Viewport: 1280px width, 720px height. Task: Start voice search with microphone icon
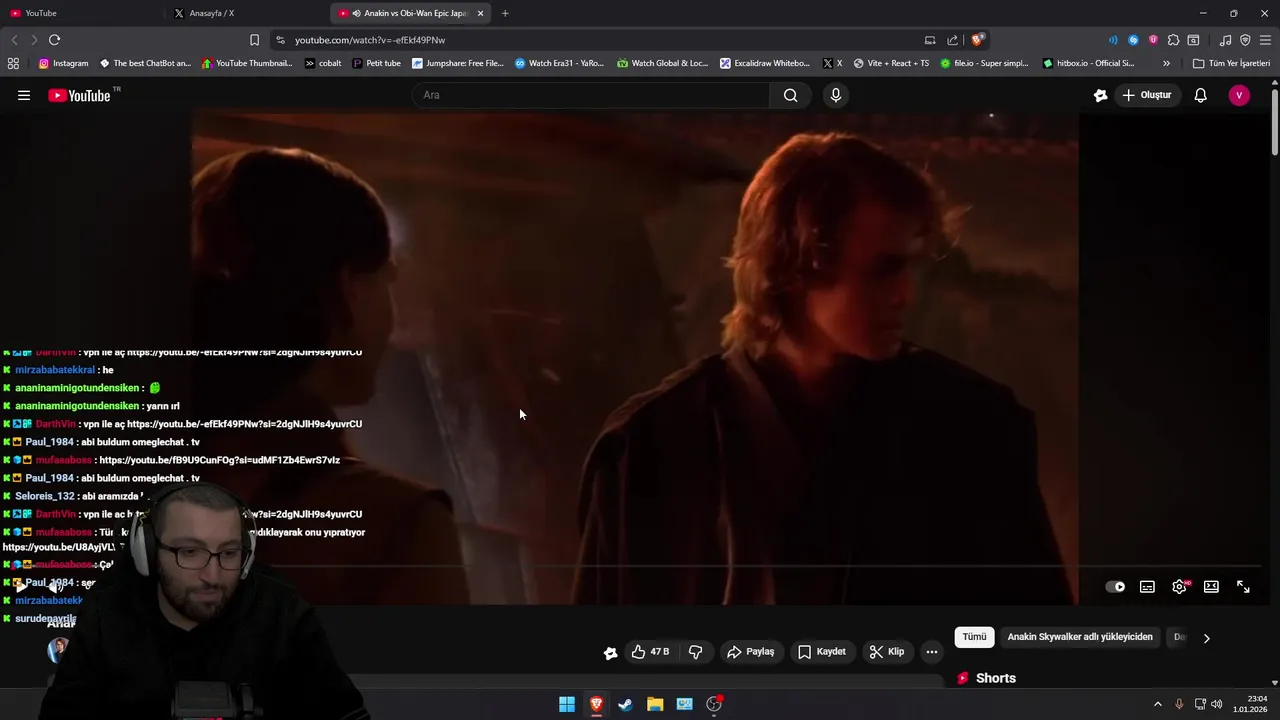pyautogui.click(x=836, y=95)
